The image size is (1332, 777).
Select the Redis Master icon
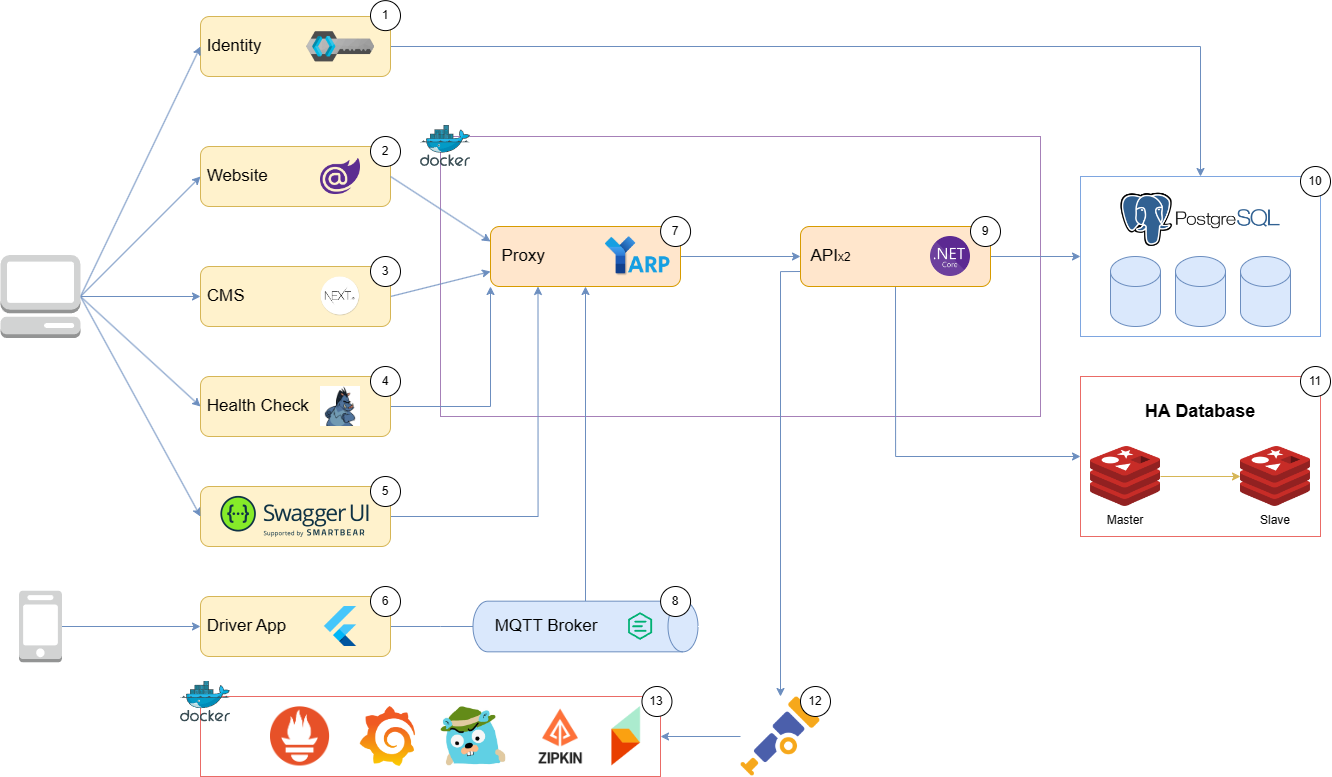1125,477
